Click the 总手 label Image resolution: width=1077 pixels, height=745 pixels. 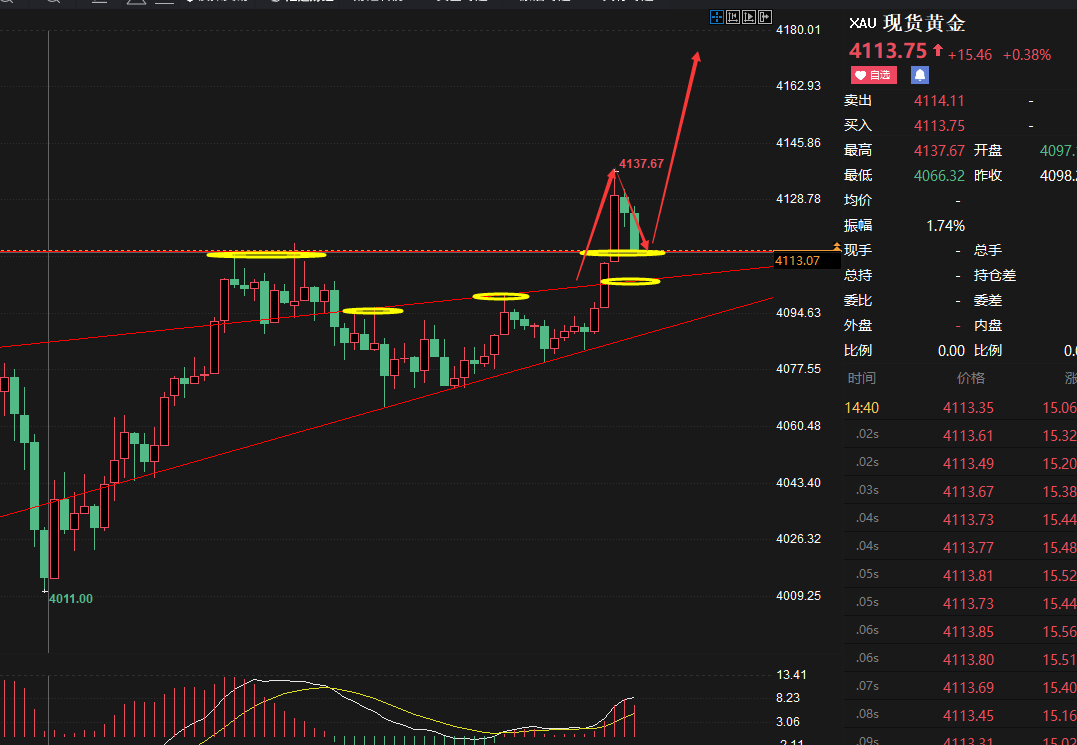pos(988,251)
